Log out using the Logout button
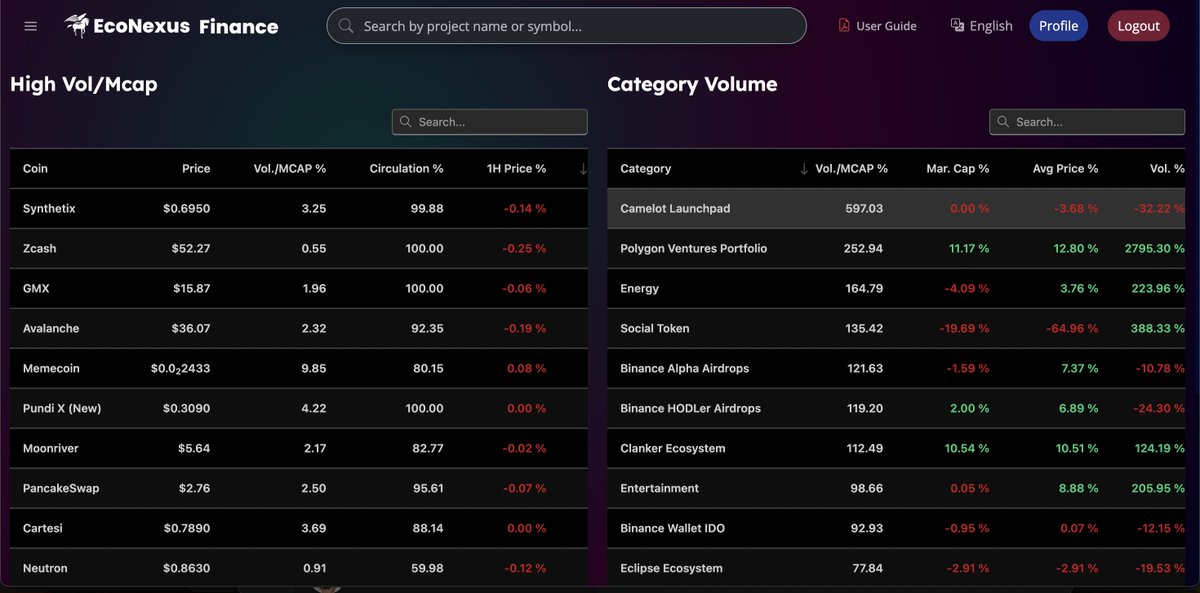 coord(1138,25)
